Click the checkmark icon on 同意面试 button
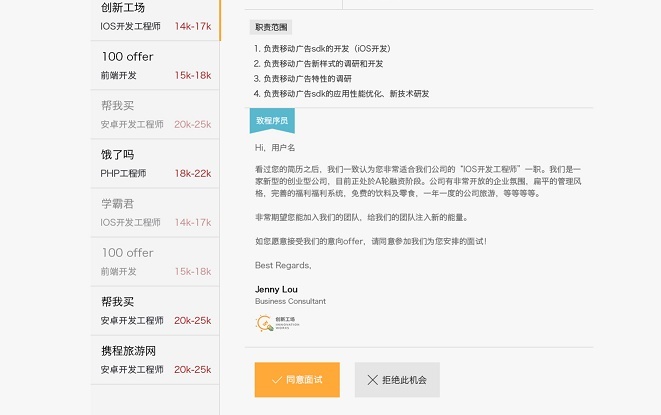Viewport: 661px width, 415px height. (x=277, y=380)
